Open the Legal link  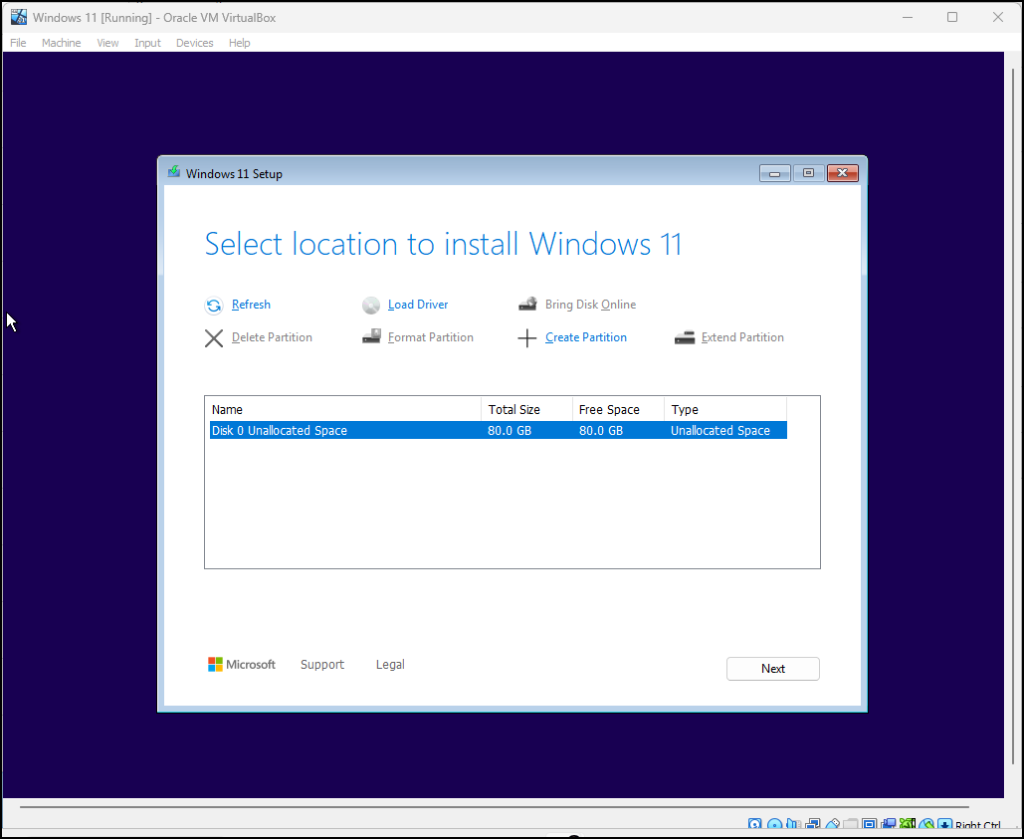coord(390,665)
